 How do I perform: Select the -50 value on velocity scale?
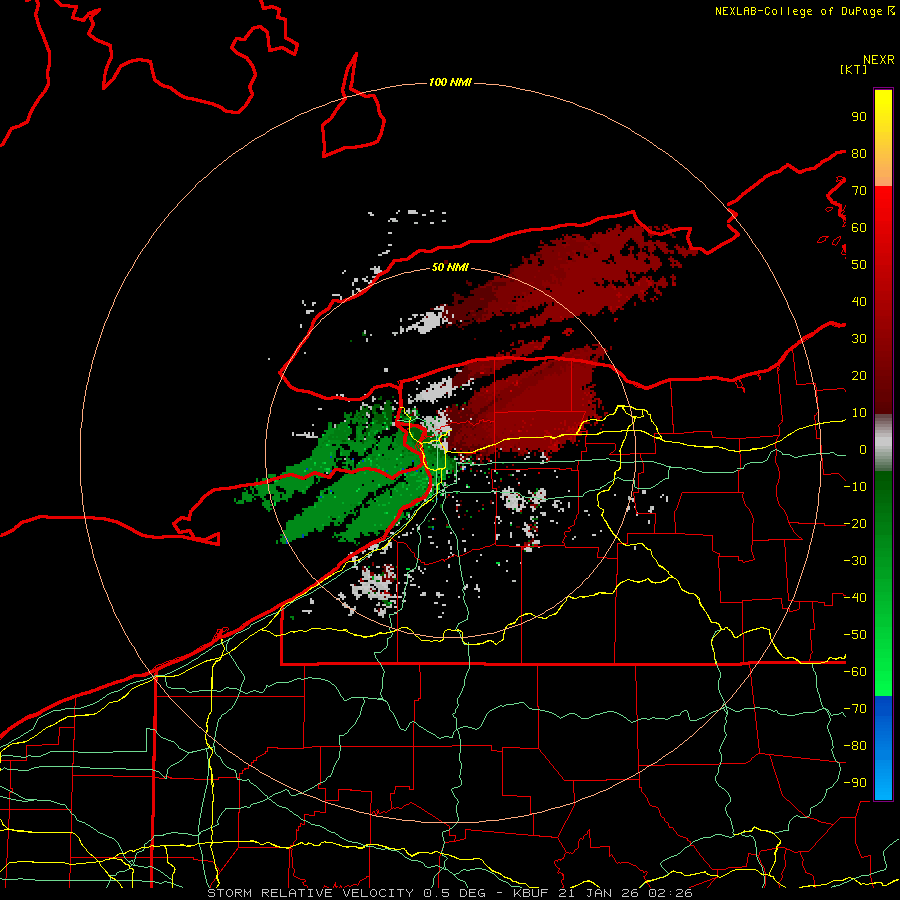tap(855, 635)
